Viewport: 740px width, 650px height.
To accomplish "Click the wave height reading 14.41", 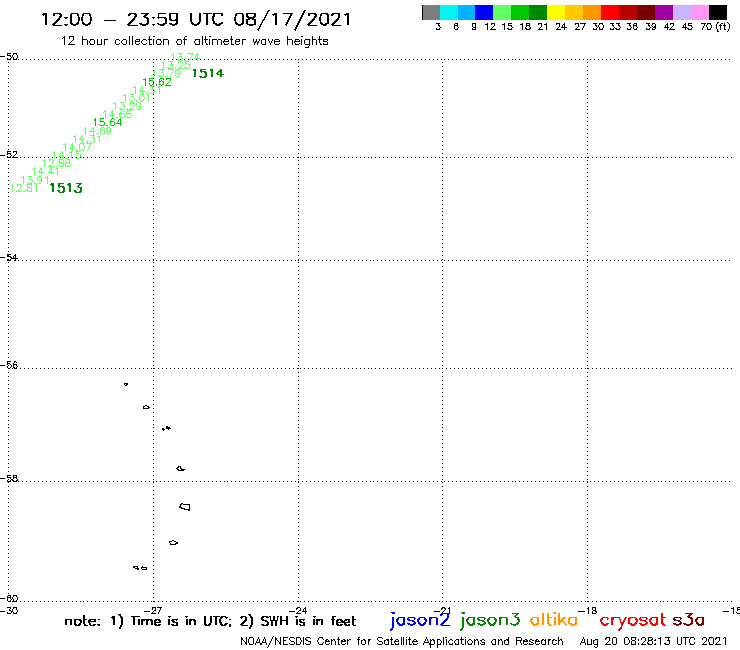I will [45, 171].
